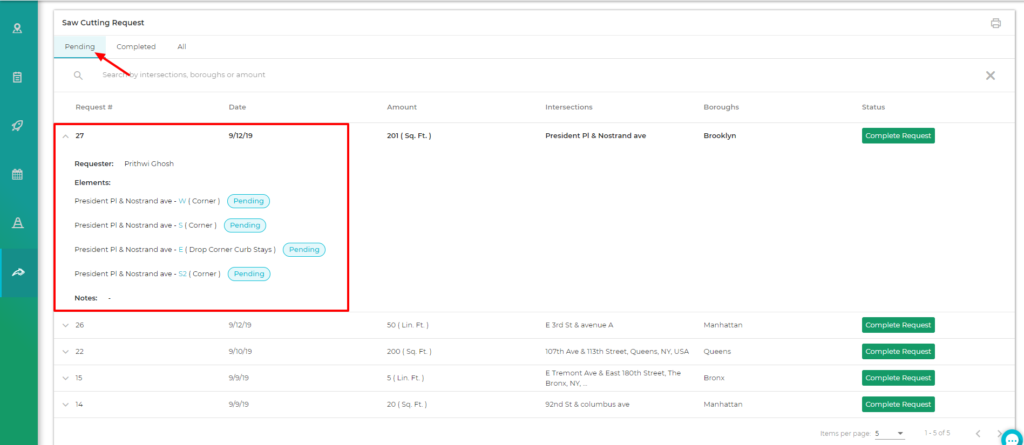Open the rocket sidebar icon
This screenshot has width=1024, height=445.
[17, 125]
